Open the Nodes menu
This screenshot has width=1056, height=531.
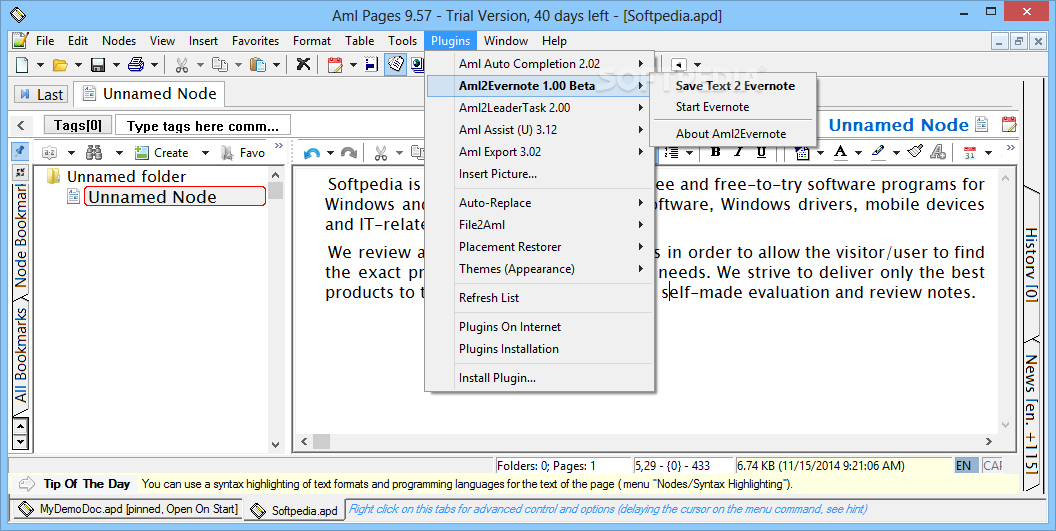pos(119,40)
